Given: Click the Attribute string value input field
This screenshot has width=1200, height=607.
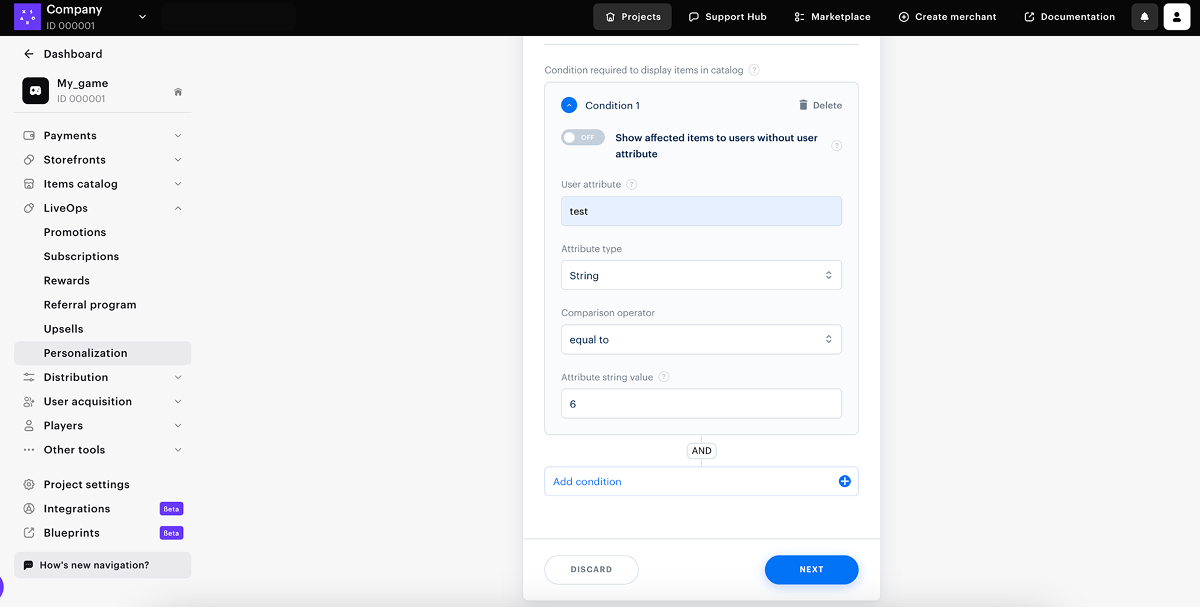Looking at the screenshot, I should click(x=701, y=404).
